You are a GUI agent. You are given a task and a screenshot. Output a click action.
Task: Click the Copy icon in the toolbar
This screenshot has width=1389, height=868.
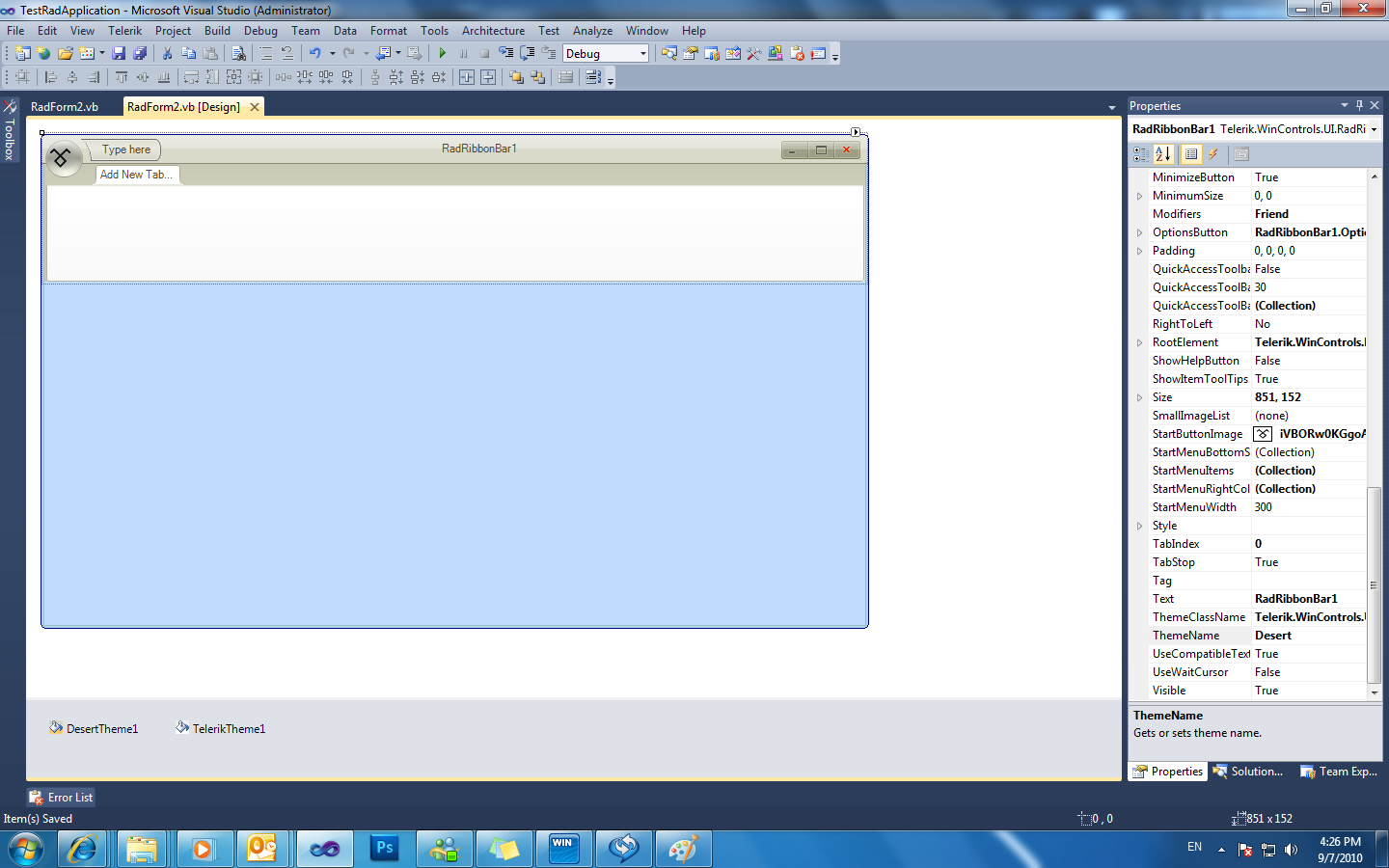tap(188, 54)
